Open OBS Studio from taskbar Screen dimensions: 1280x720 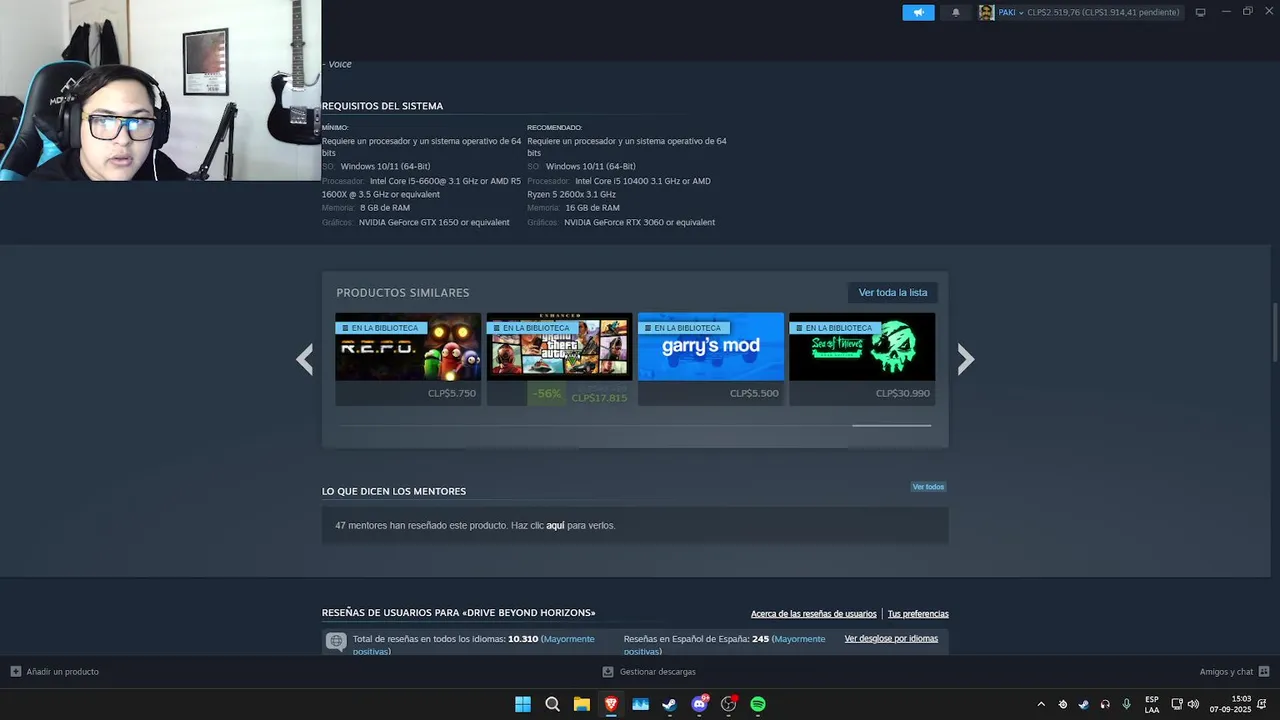[x=728, y=704]
